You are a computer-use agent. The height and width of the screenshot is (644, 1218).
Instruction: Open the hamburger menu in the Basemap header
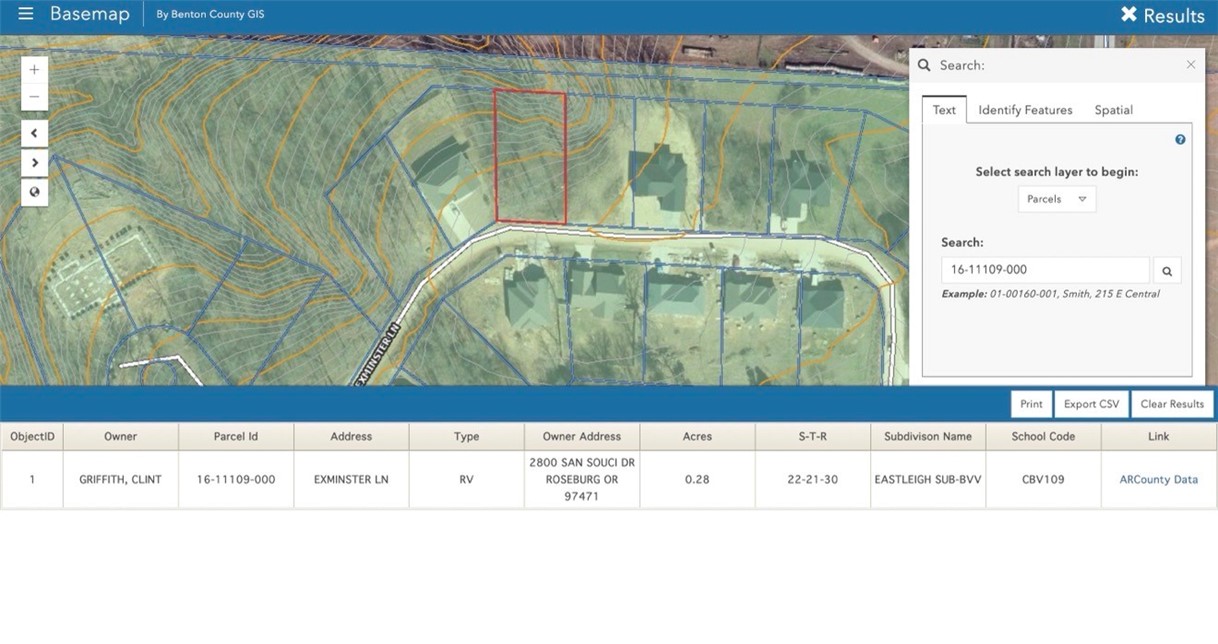pyautogui.click(x=26, y=14)
